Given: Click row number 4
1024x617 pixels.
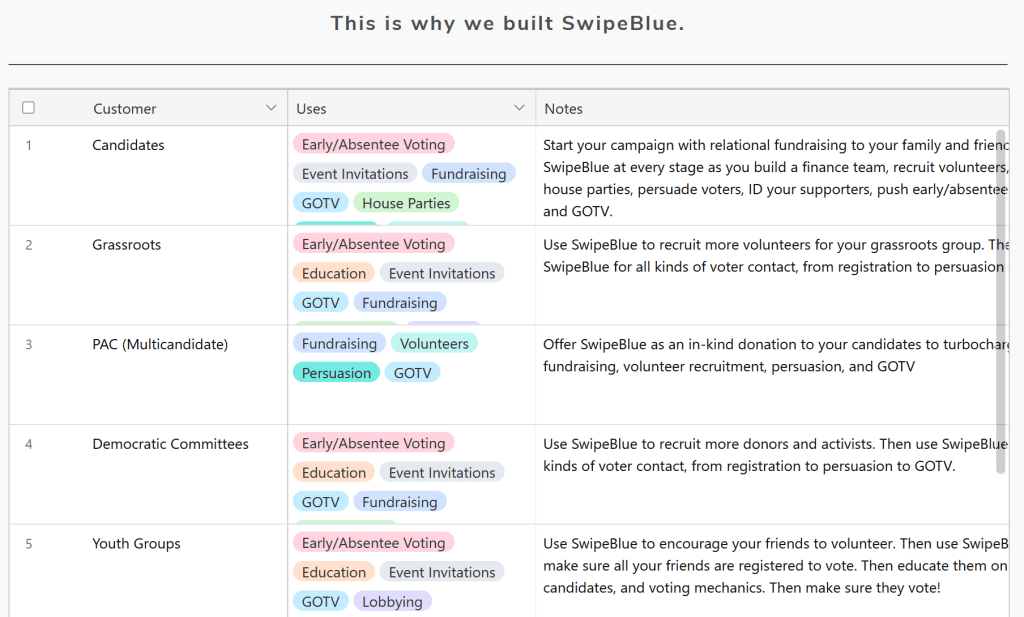Looking at the screenshot, I should coord(29,444).
